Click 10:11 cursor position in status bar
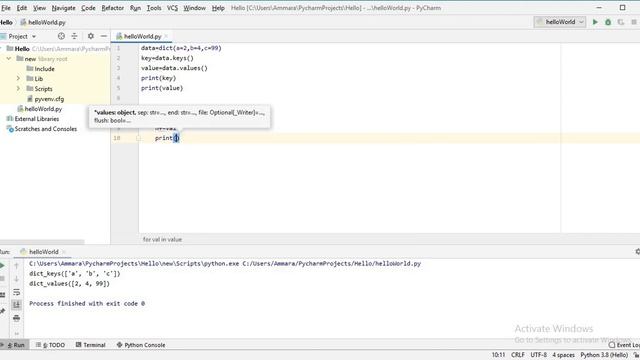The image size is (640, 360). [498, 355]
